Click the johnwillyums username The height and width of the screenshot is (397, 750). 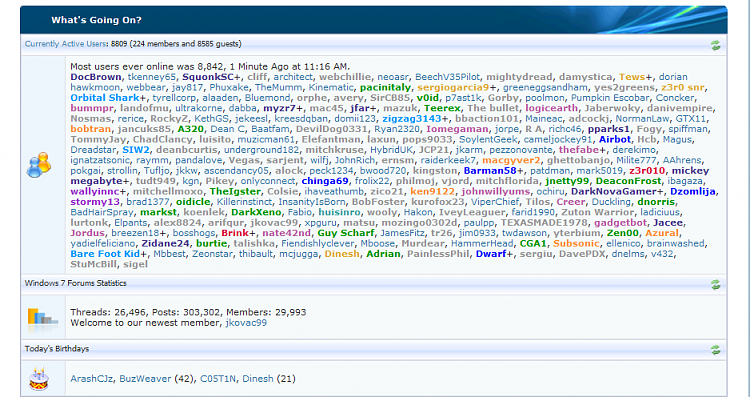pyautogui.click(x=496, y=192)
